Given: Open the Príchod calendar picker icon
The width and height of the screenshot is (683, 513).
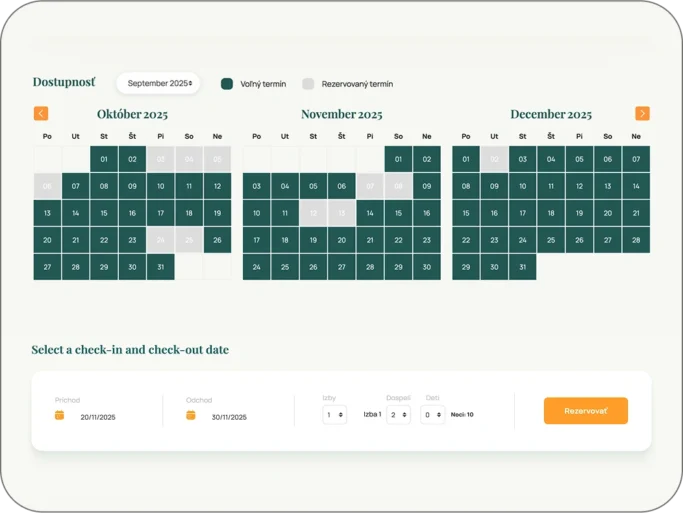Looking at the screenshot, I should click(x=60, y=415).
